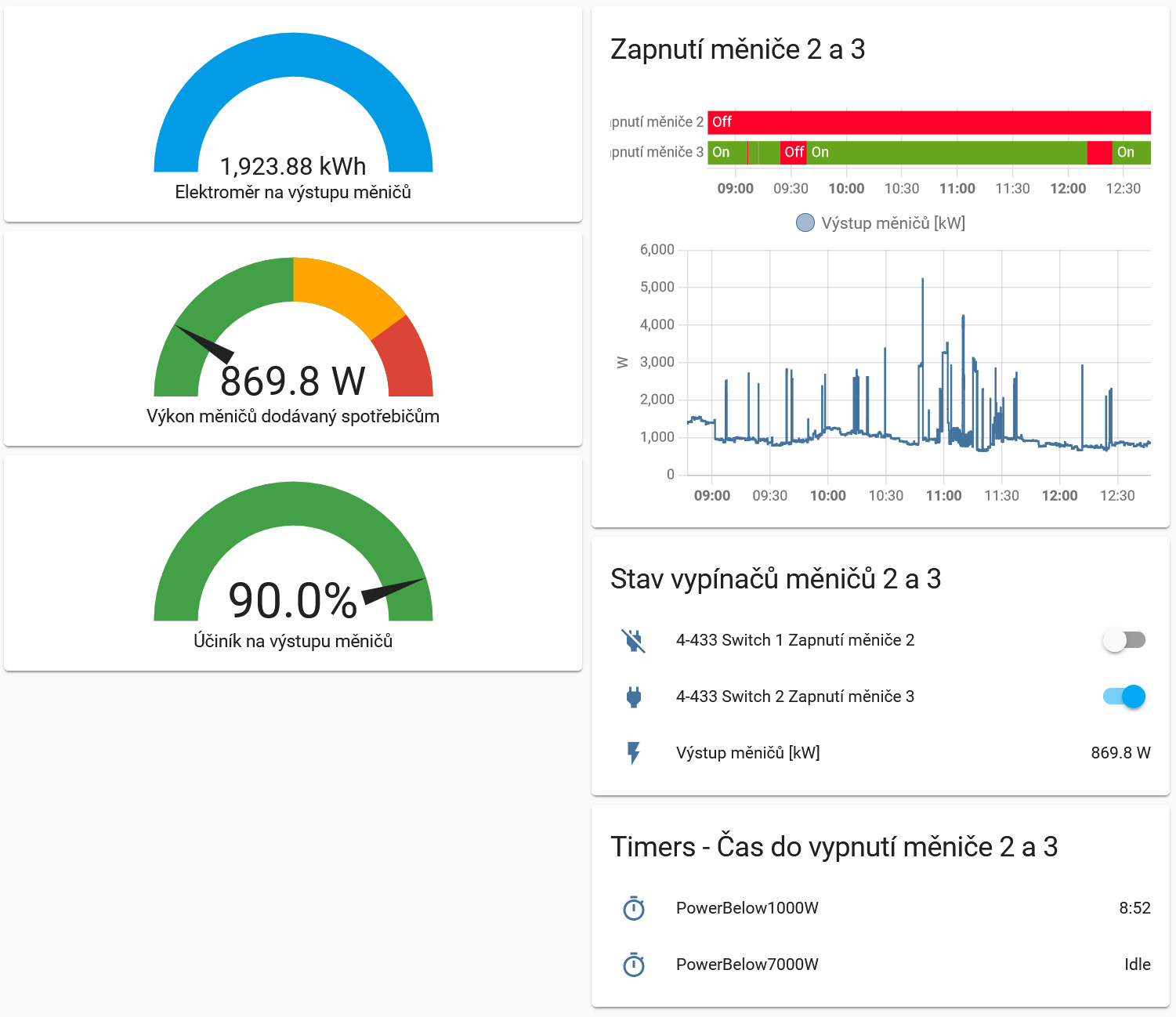
Task: Click the PowerBelow7000W stopwatch icon
Action: [x=634, y=965]
